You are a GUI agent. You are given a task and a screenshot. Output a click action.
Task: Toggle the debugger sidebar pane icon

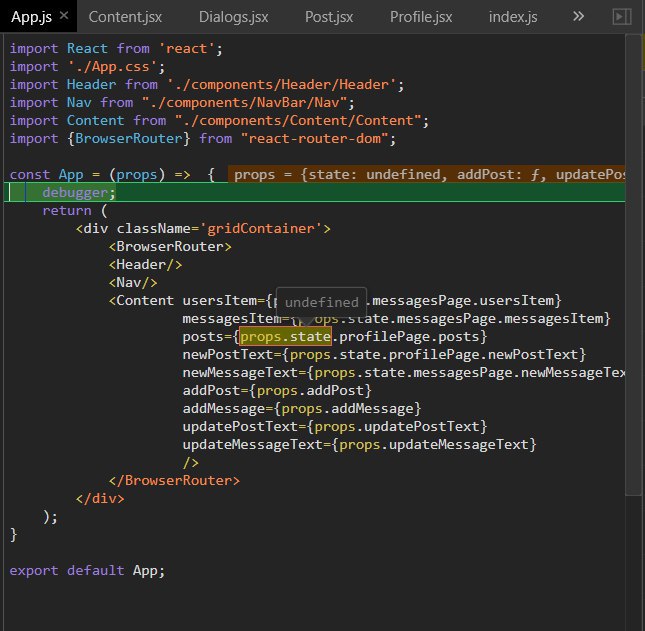coord(621,17)
